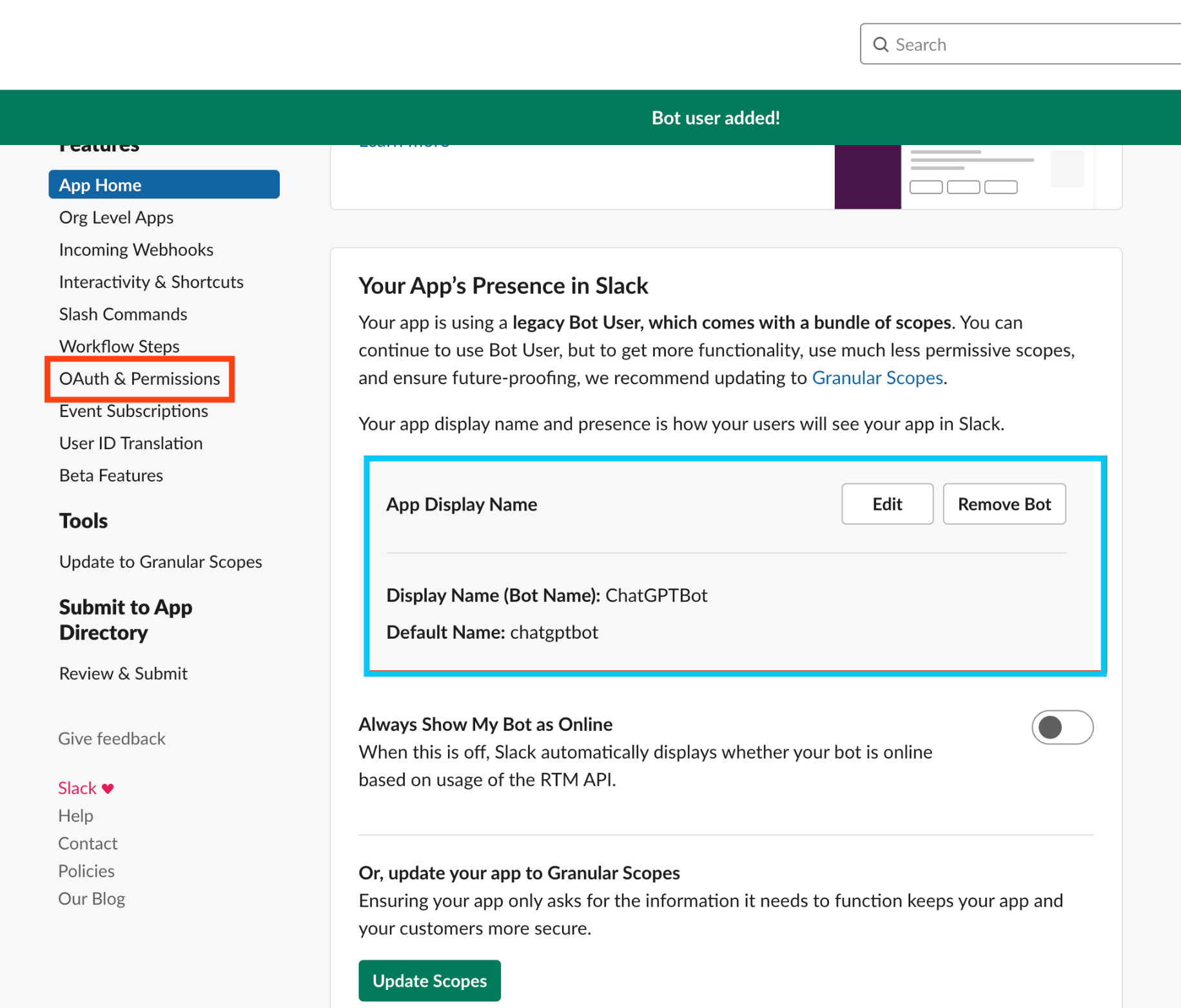Open Event Subscriptions settings
Screen dimensions: 1181x1008
(x=133, y=411)
